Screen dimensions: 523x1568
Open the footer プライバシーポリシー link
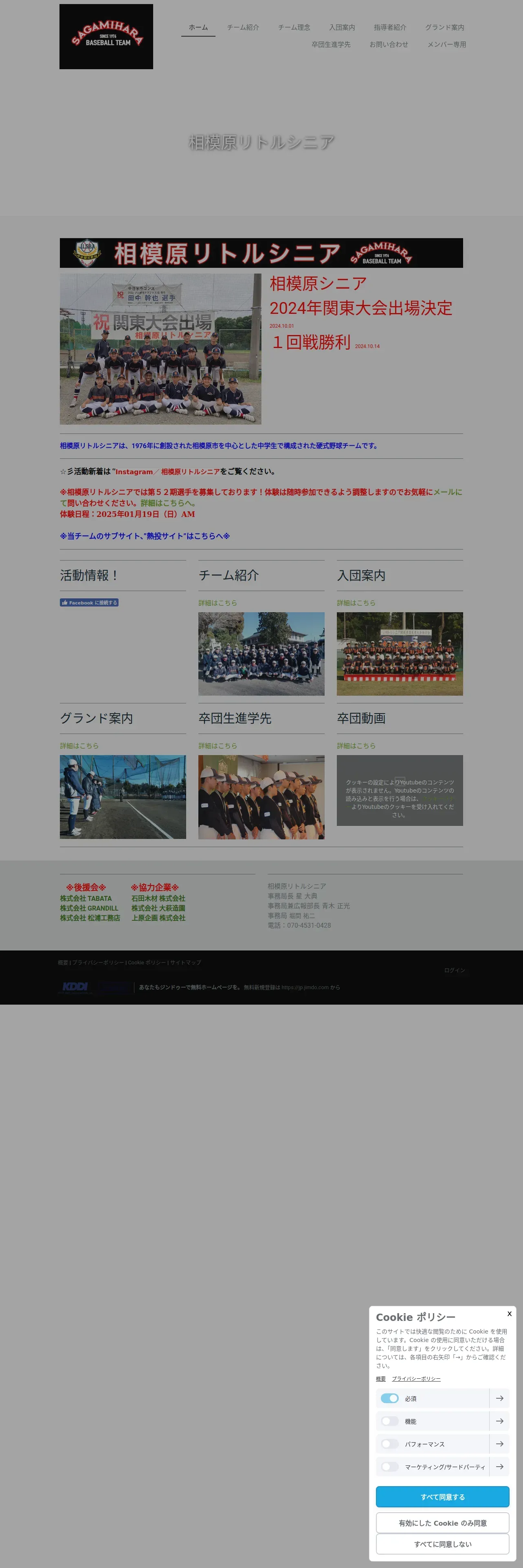pos(98,963)
